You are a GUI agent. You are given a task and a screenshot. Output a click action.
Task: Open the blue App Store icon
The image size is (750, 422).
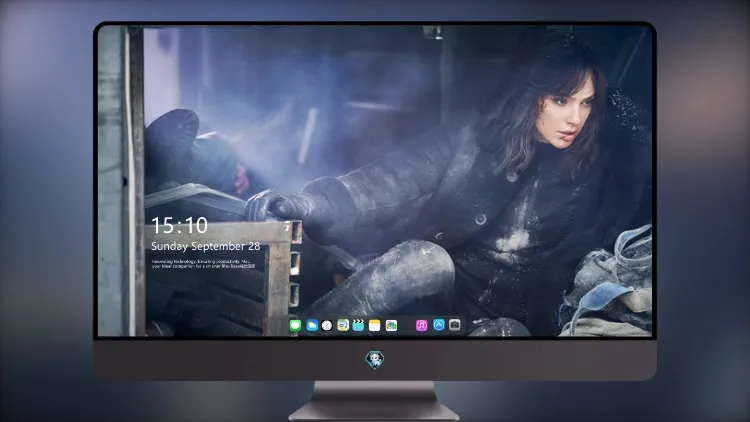click(439, 325)
